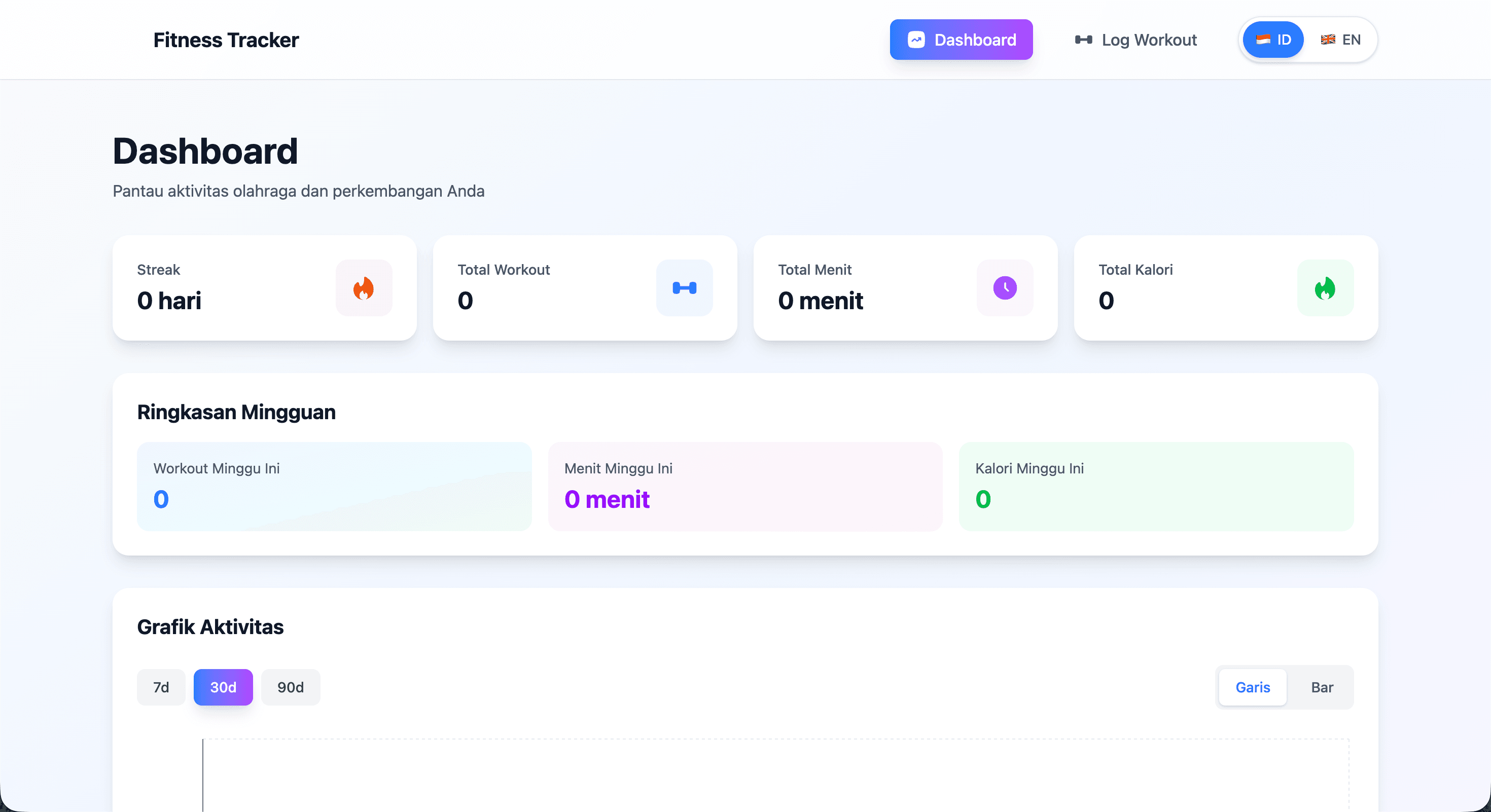
Task: Click the purple '0 menit' weekly value
Action: (x=607, y=499)
